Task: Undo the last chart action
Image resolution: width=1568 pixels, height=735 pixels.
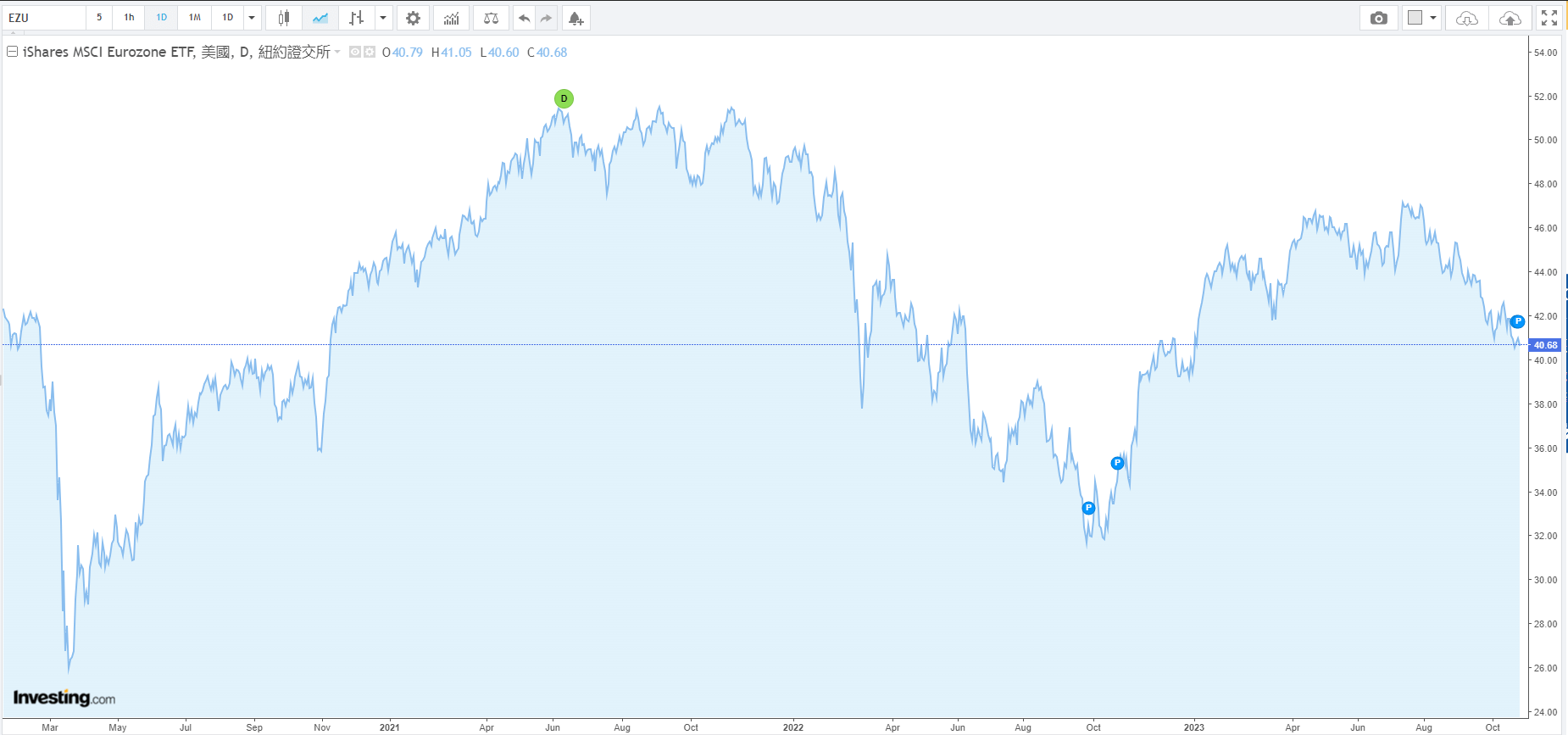Action: 524,18
